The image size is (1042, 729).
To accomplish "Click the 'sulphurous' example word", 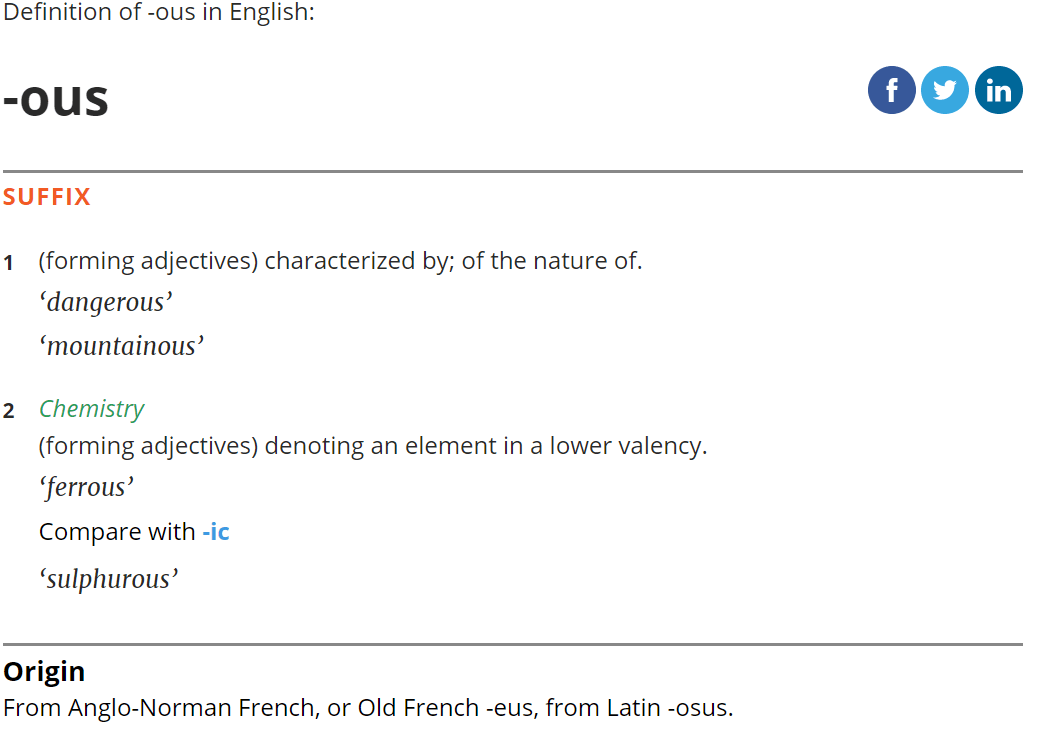I will point(109,579).
